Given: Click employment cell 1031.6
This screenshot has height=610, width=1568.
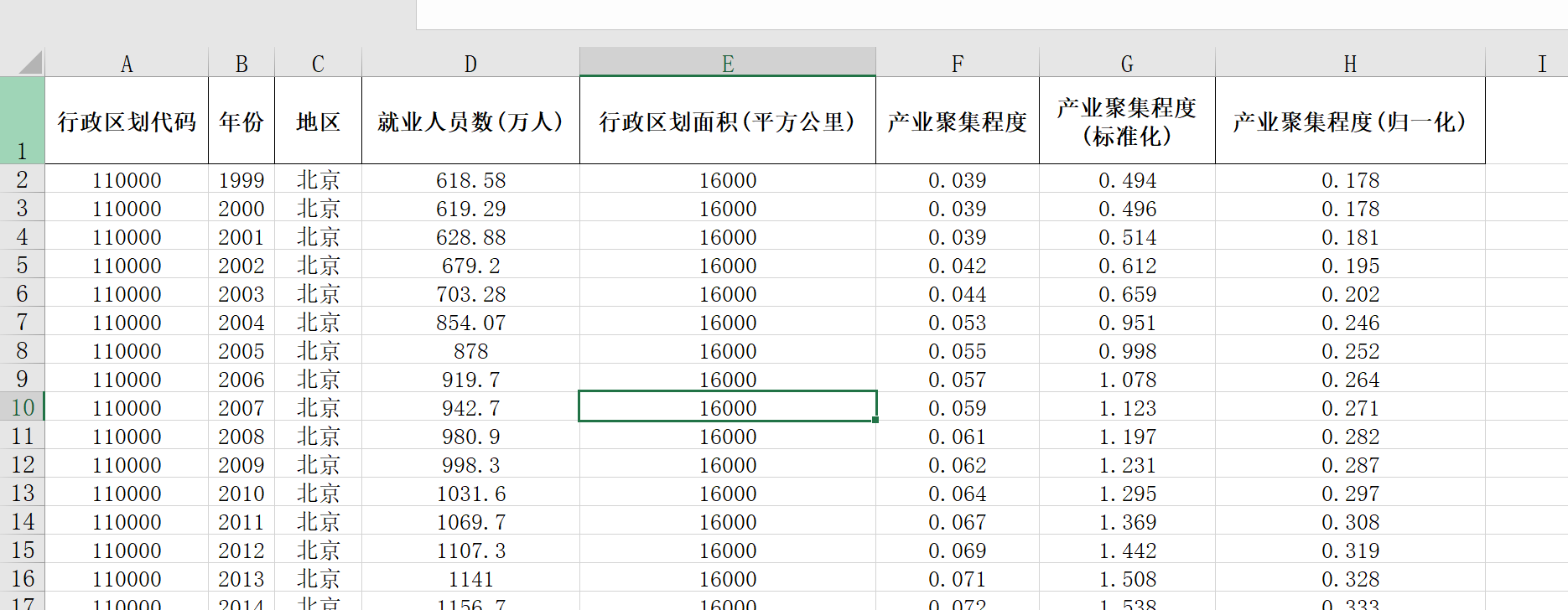Looking at the screenshot, I should (470, 493).
